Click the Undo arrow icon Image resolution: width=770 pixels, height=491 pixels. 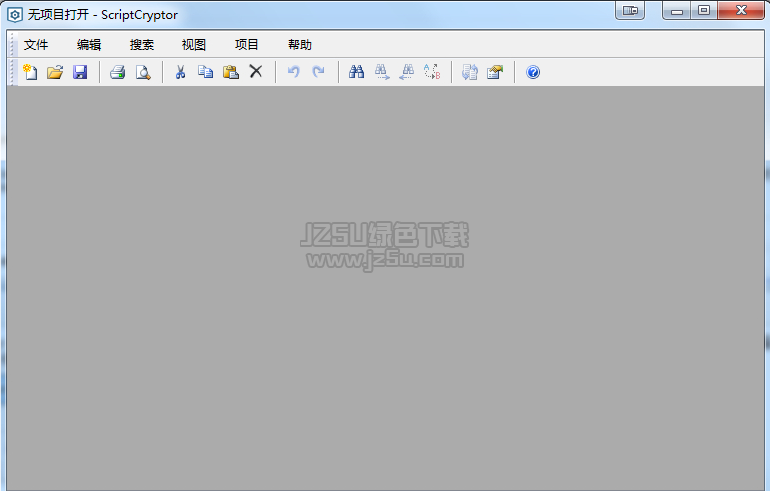293,72
